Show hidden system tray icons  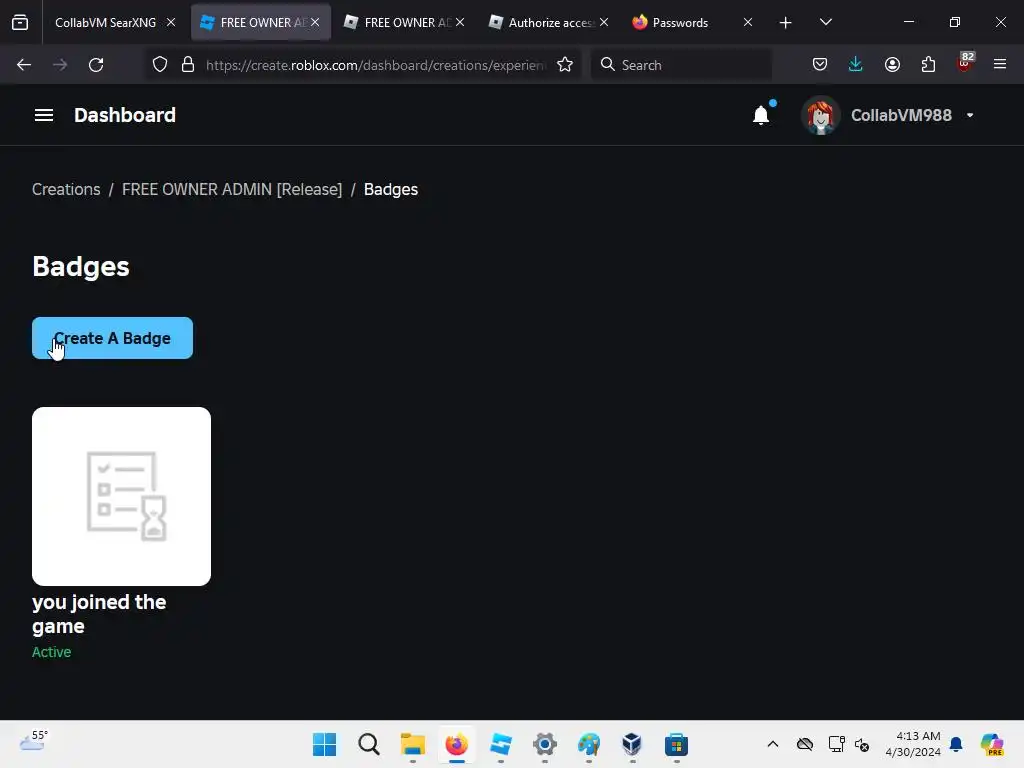[773, 744]
